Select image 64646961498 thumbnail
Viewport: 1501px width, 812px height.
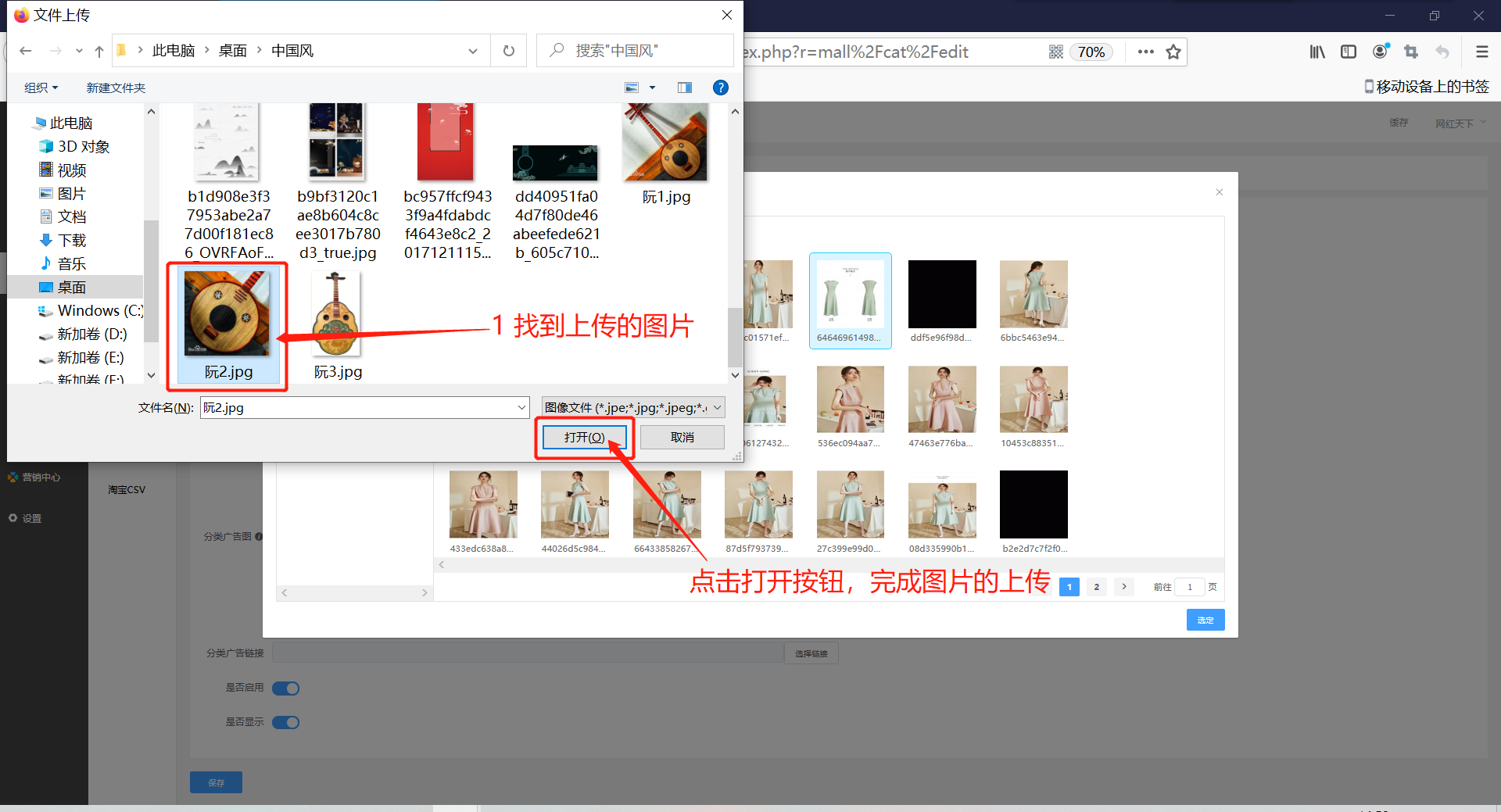(851, 301)
